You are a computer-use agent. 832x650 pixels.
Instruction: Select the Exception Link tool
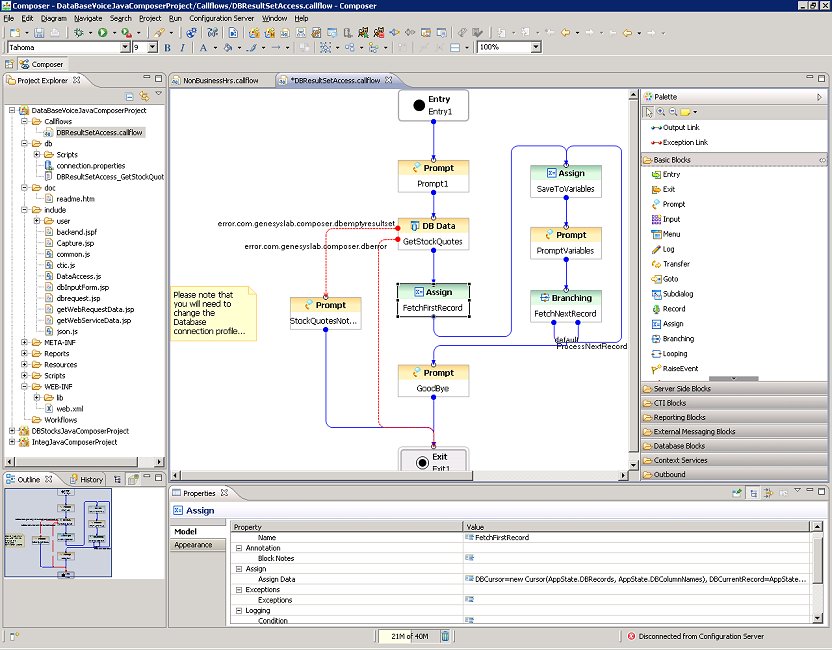coord(683,142)
